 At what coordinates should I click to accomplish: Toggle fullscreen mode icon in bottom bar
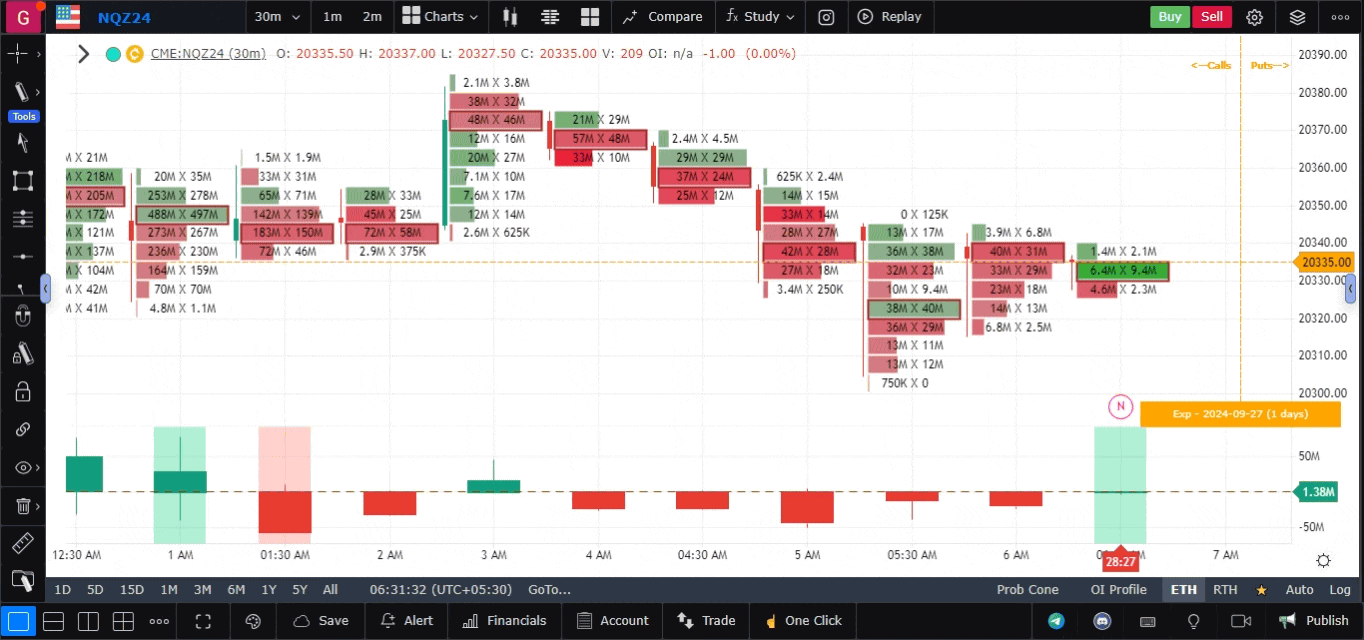tap(203, 621)
